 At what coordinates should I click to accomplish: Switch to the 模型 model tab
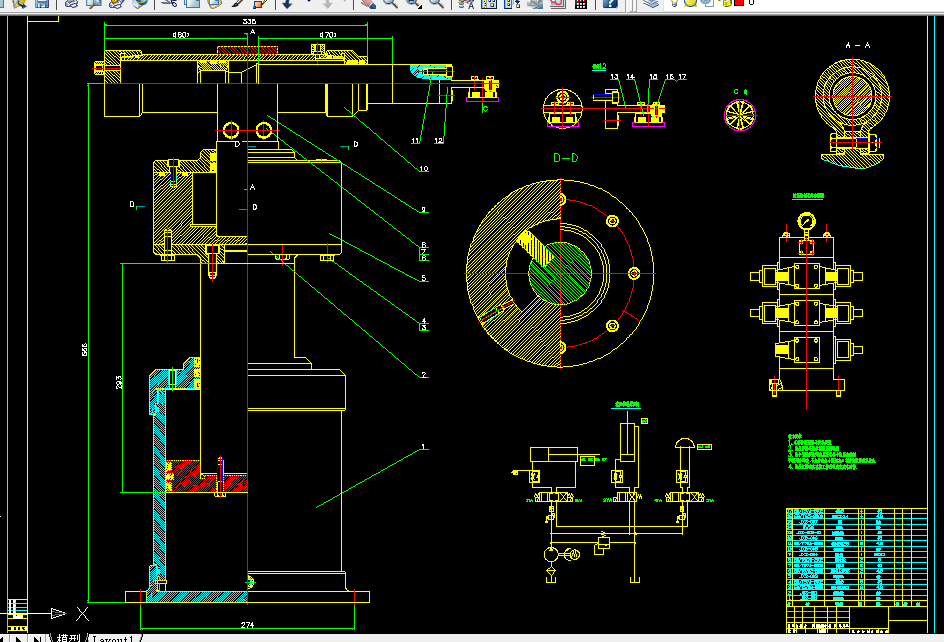pos(68,638)
